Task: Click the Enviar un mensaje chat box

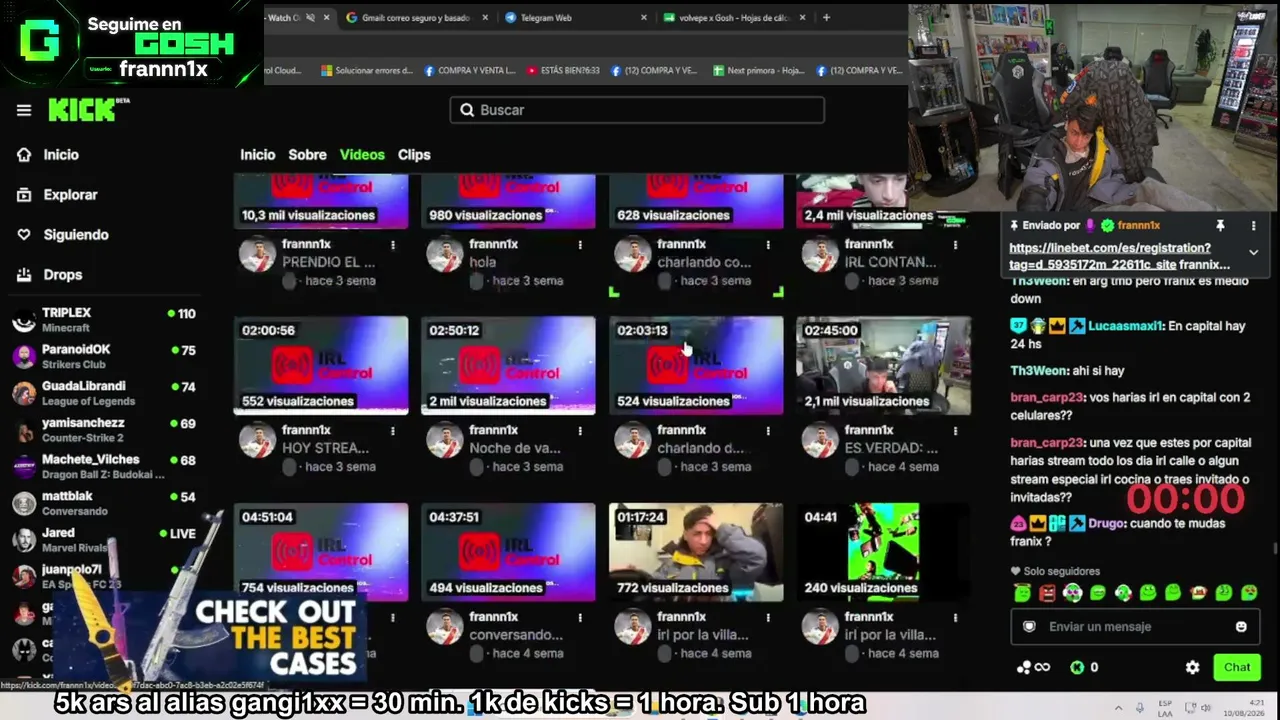Action: [x=1134, y=627]
